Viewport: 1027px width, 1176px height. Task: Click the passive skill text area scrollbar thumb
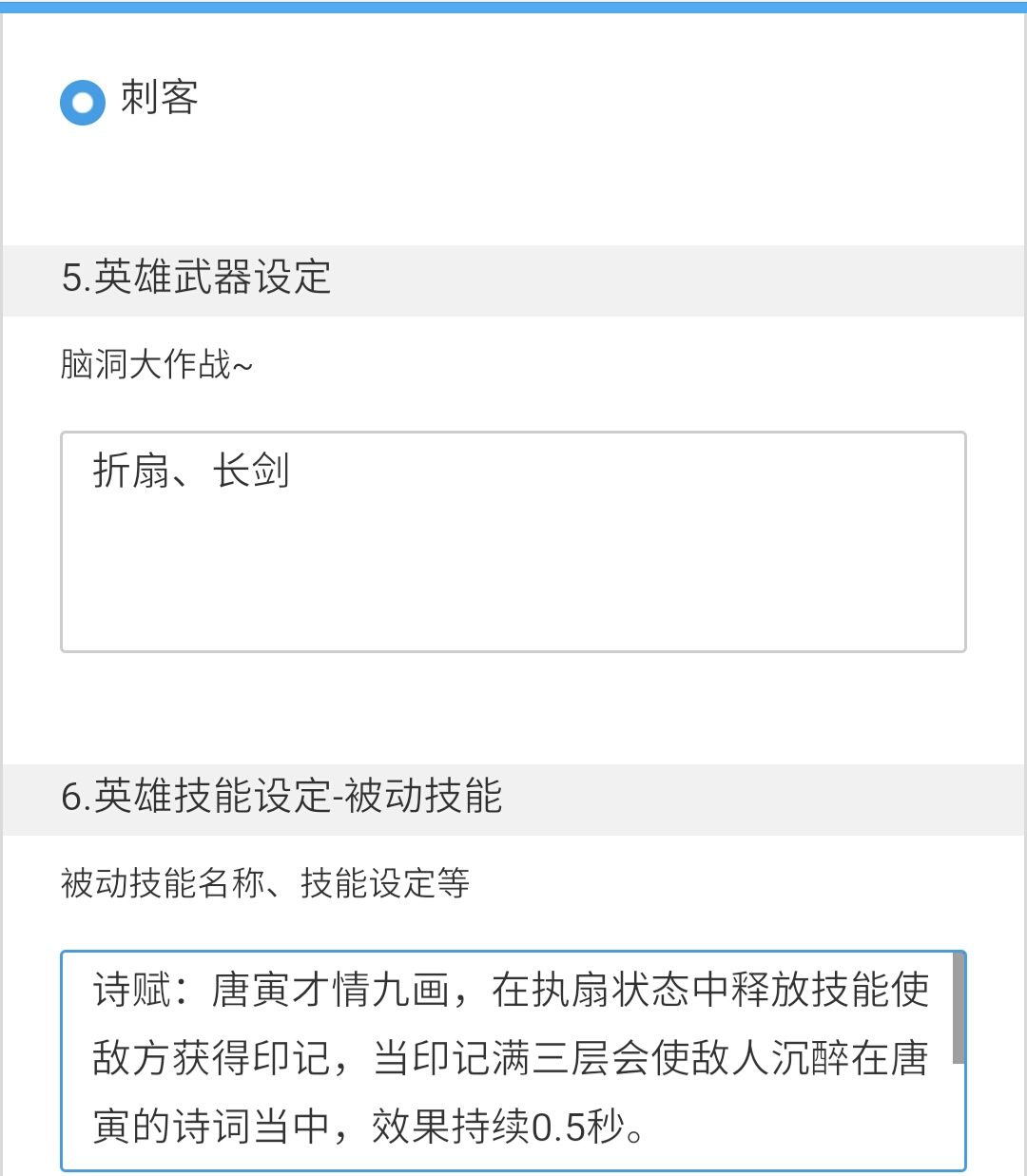click(959, 1009)
